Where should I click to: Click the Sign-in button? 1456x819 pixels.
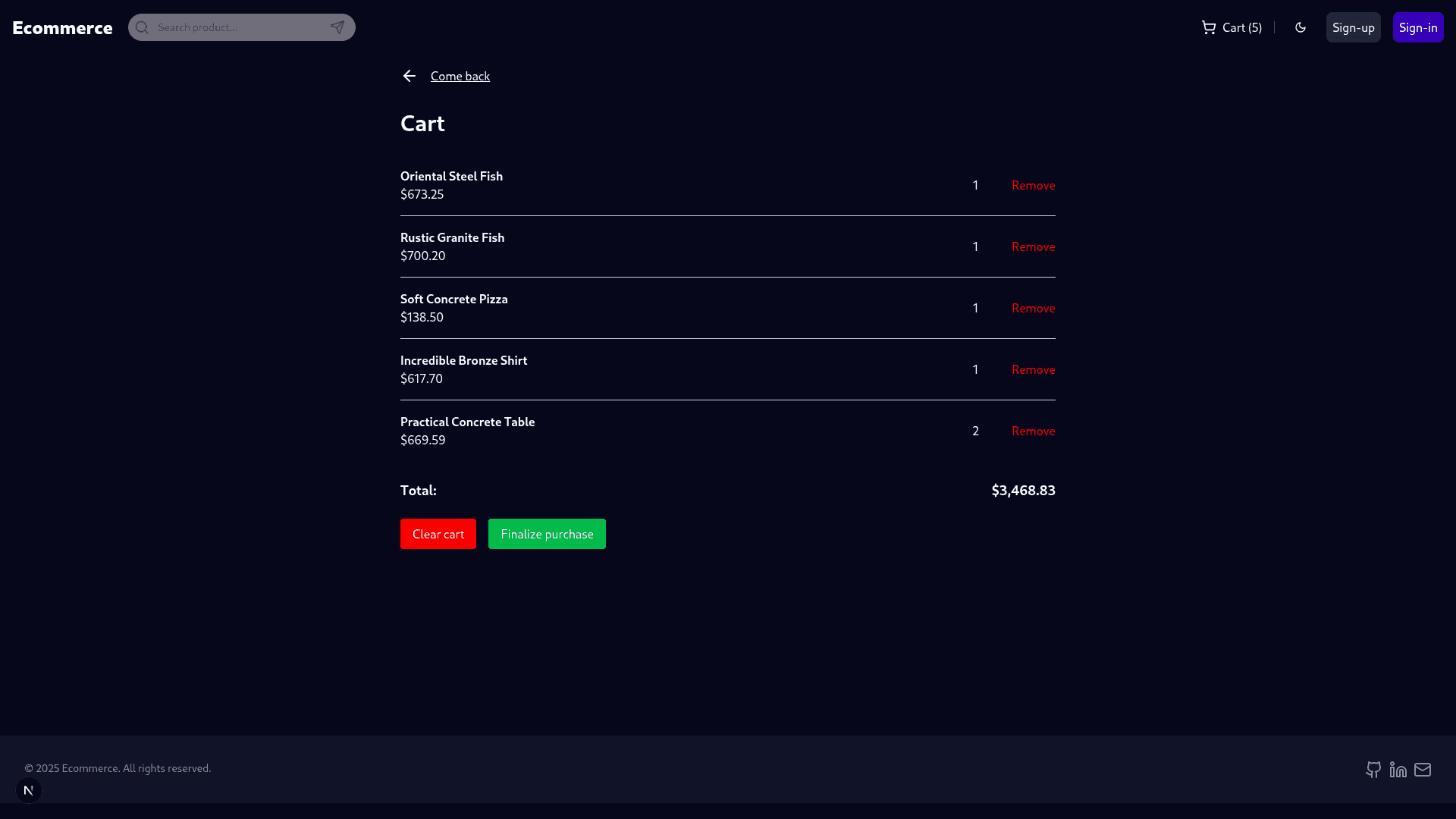pos(1417,27)
